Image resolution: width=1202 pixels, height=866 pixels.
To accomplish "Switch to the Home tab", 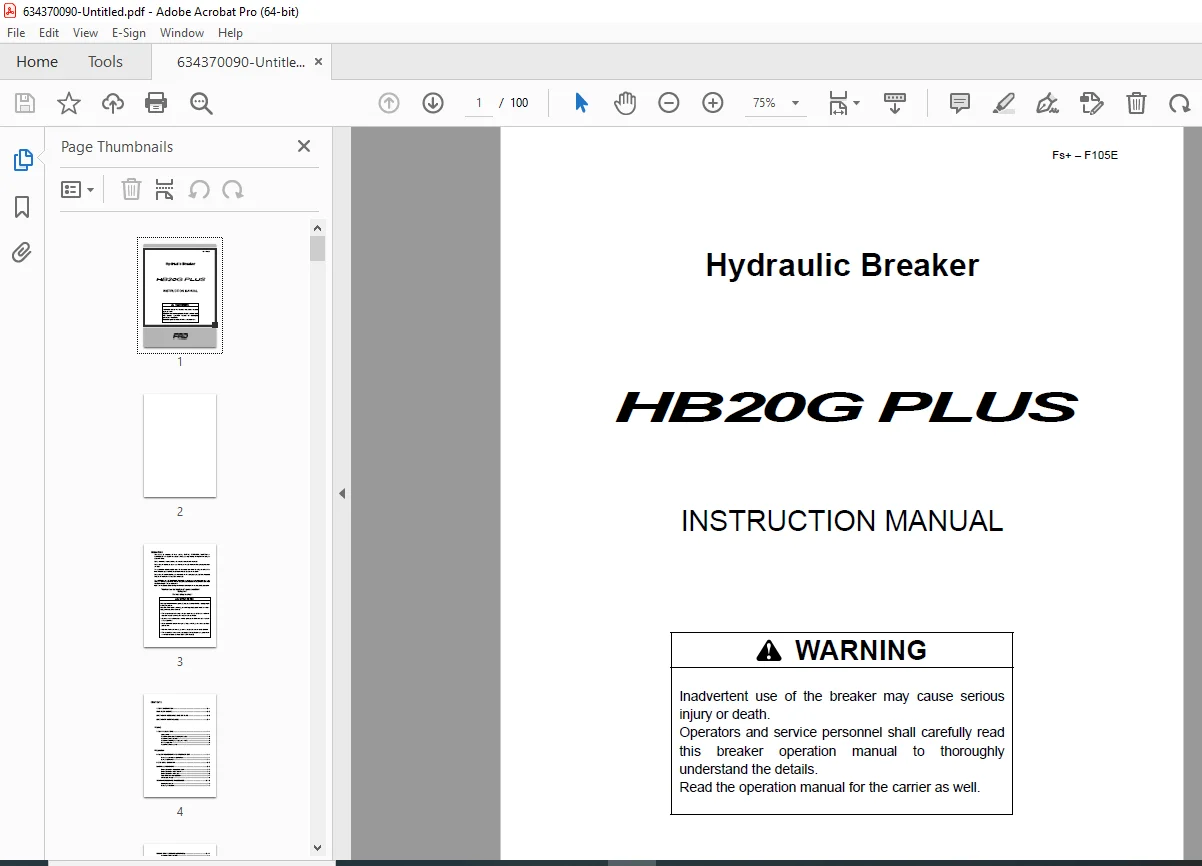I will coord(37,62).
